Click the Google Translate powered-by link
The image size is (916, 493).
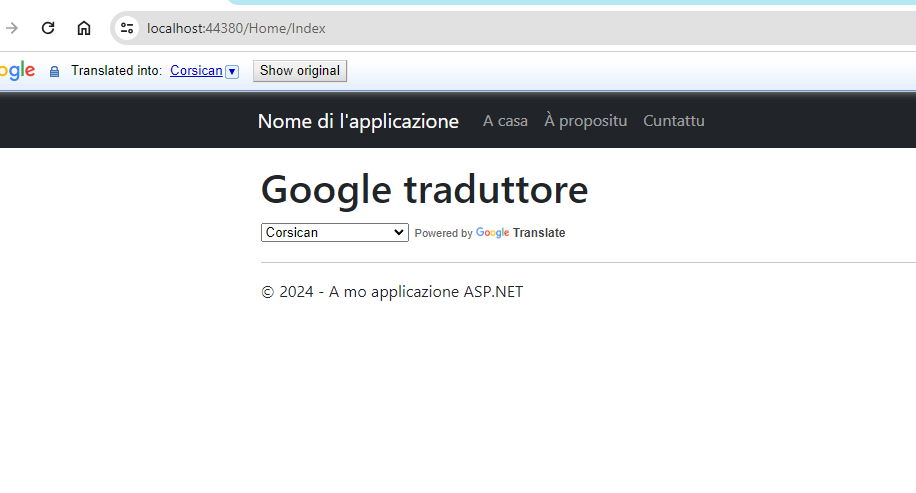click(x=521, y=232)
